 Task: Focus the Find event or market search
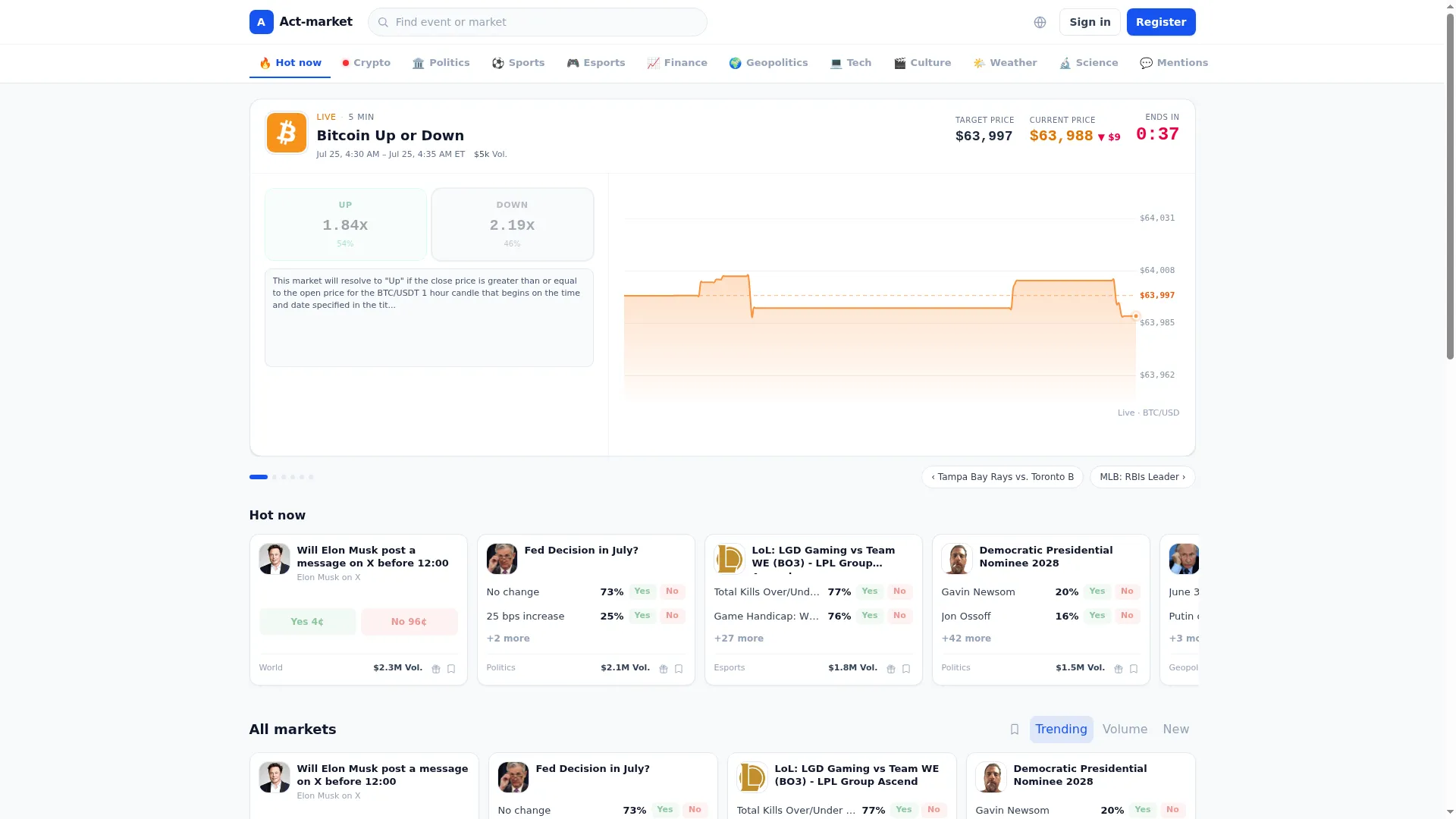(537, 22)
